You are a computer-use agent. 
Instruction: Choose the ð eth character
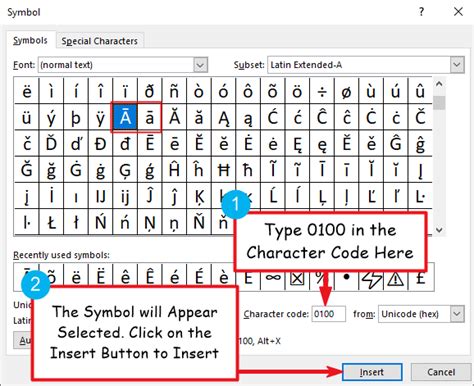(150, 91)
